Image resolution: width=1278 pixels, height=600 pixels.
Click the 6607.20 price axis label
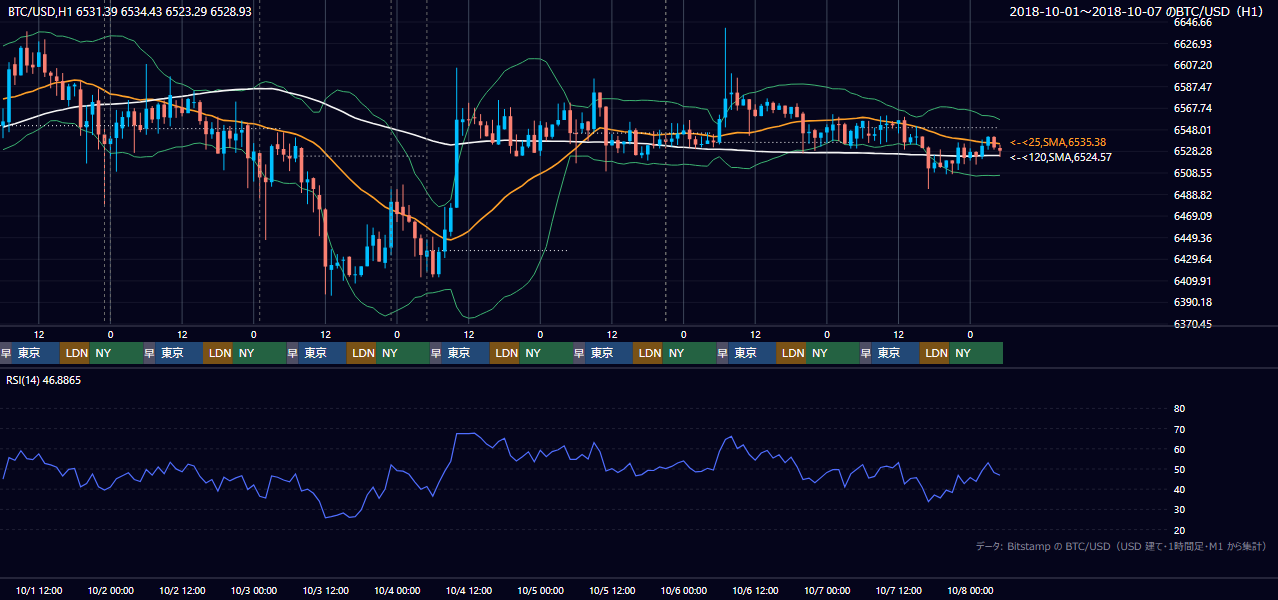point(1192,65)
